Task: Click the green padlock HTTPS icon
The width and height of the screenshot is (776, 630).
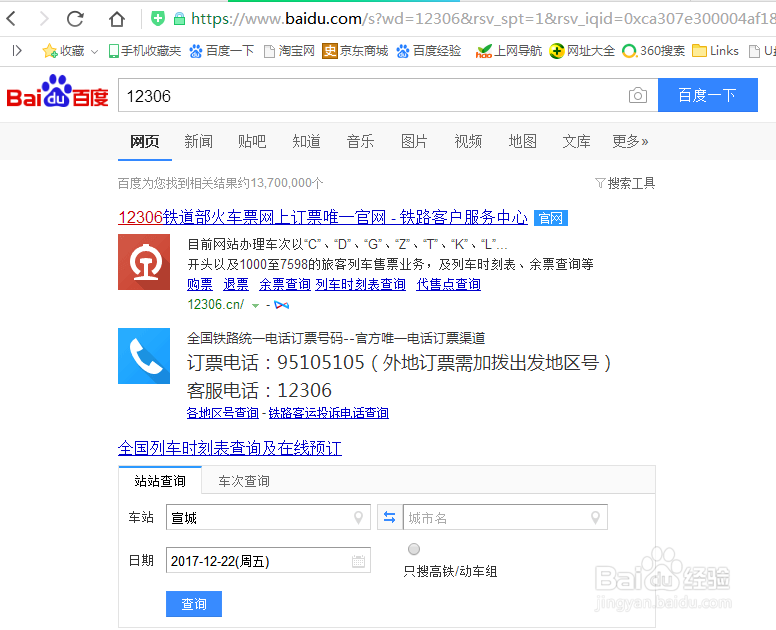Action: click(x=179, y=19)
